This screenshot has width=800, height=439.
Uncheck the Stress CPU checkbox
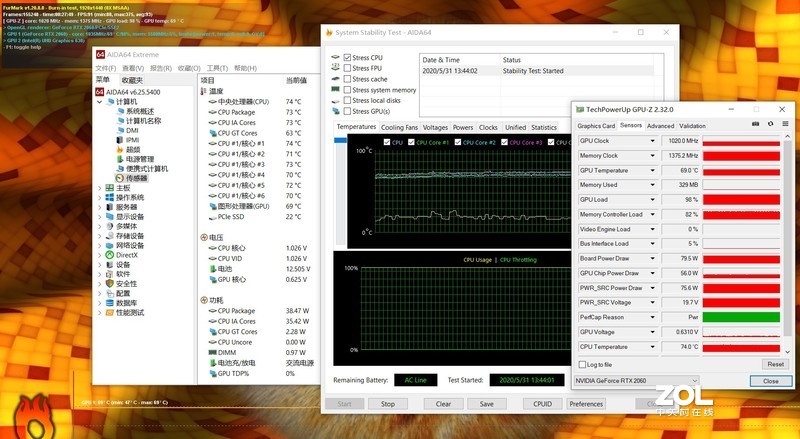347,58
